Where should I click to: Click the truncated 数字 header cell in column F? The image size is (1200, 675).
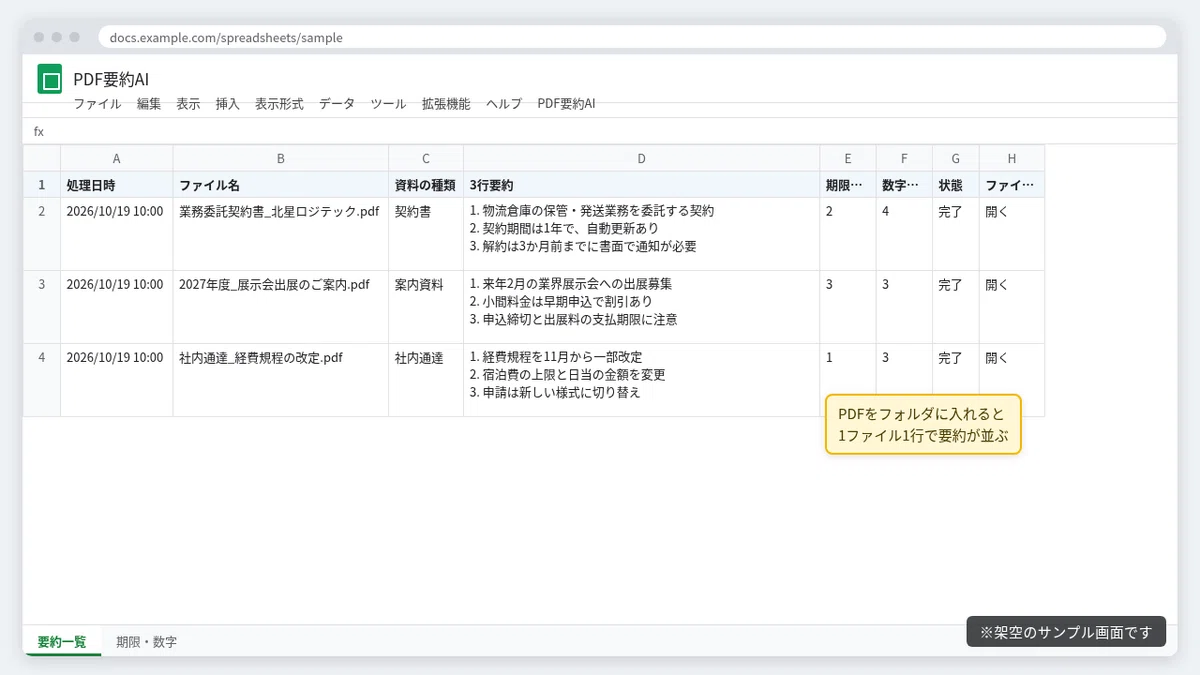(x=904, y=185)
